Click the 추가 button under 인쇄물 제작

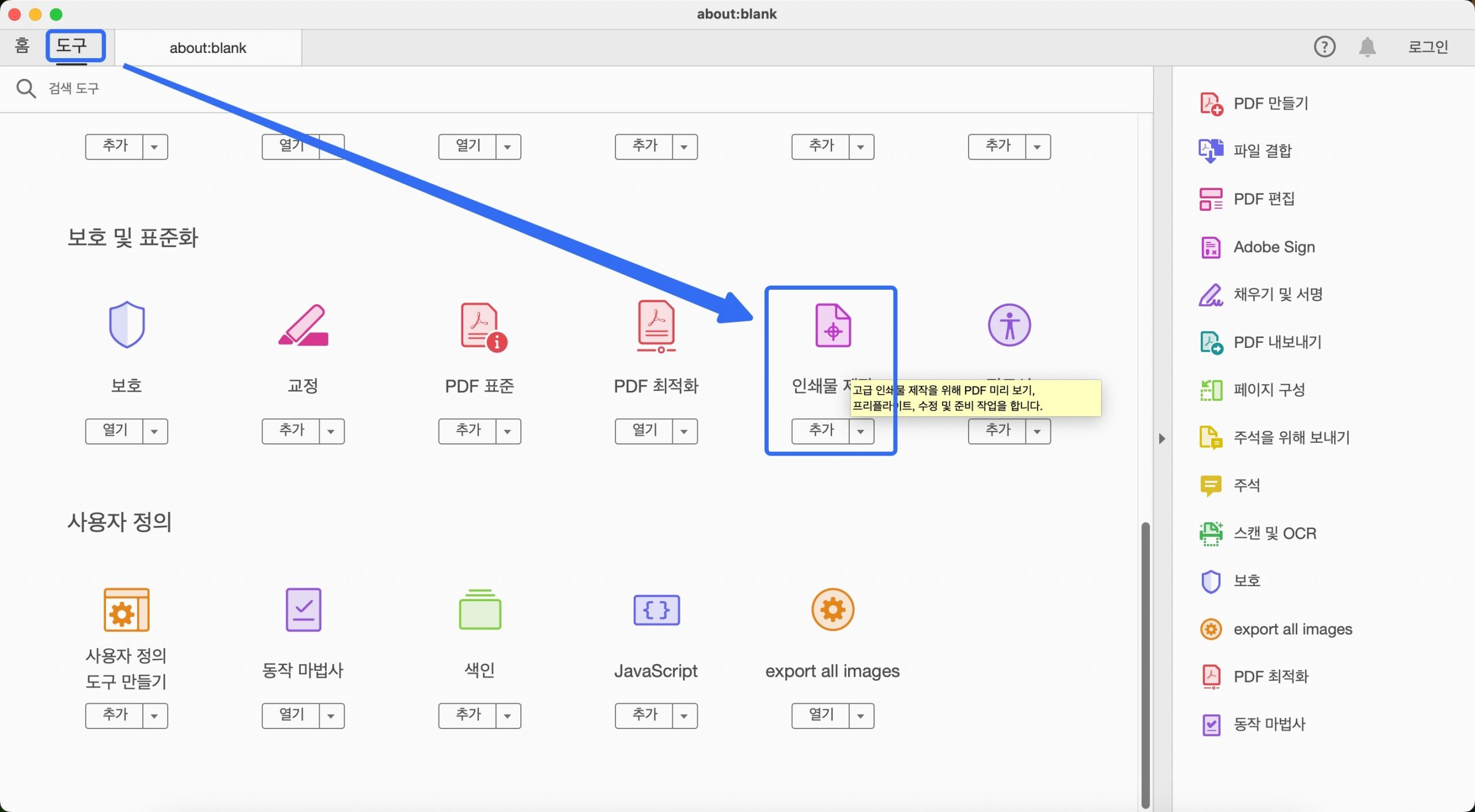821,431
